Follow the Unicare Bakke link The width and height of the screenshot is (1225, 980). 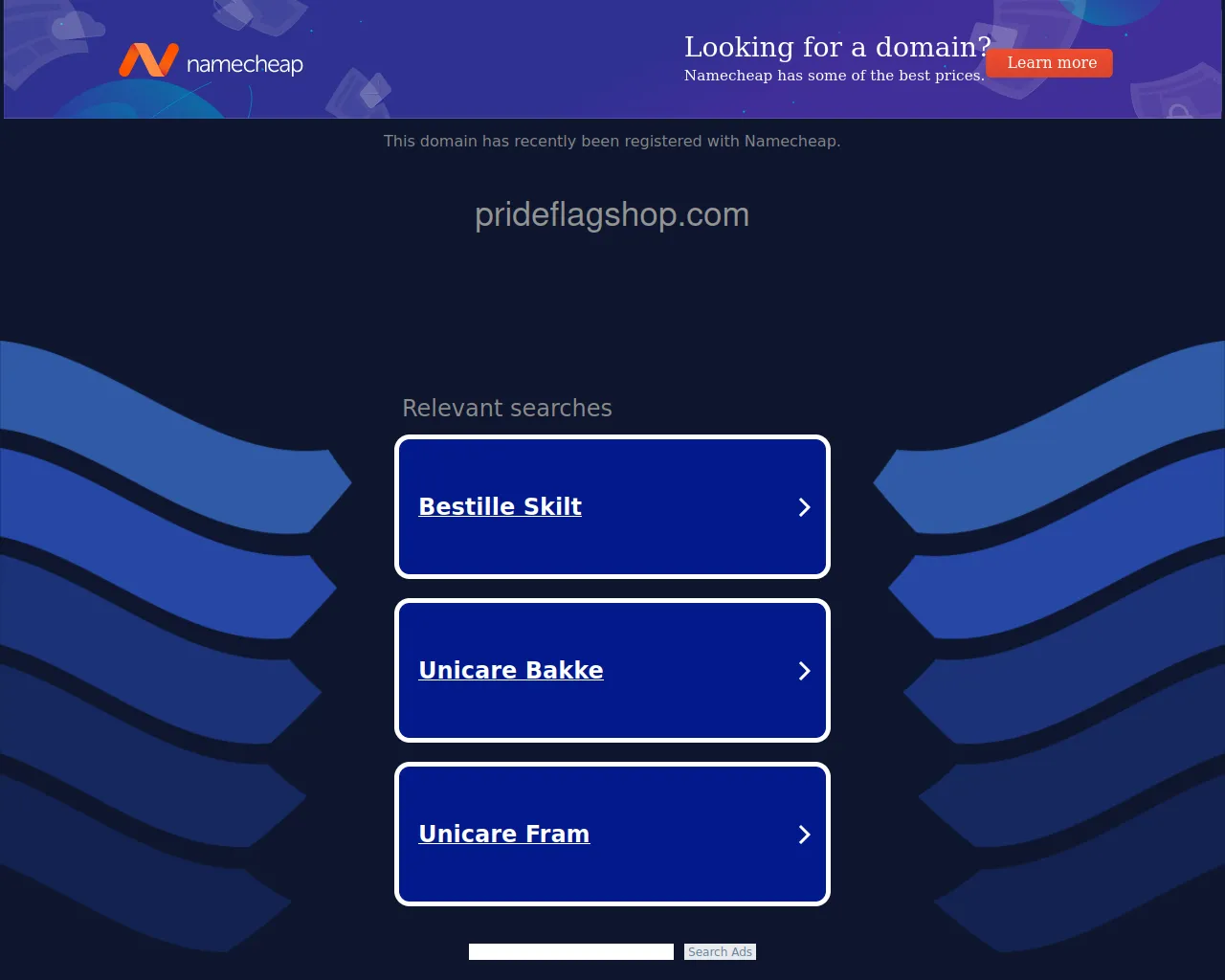pos(511,670)
